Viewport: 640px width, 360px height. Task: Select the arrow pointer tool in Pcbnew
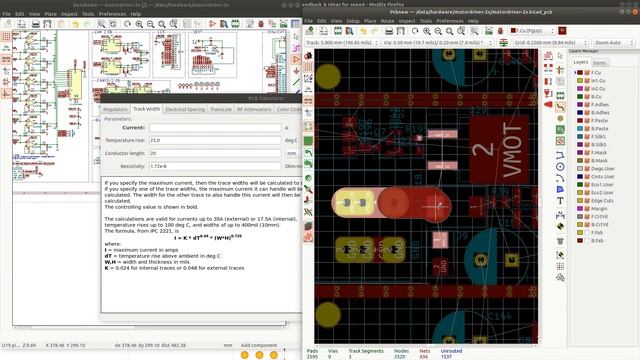coord(560,56)
